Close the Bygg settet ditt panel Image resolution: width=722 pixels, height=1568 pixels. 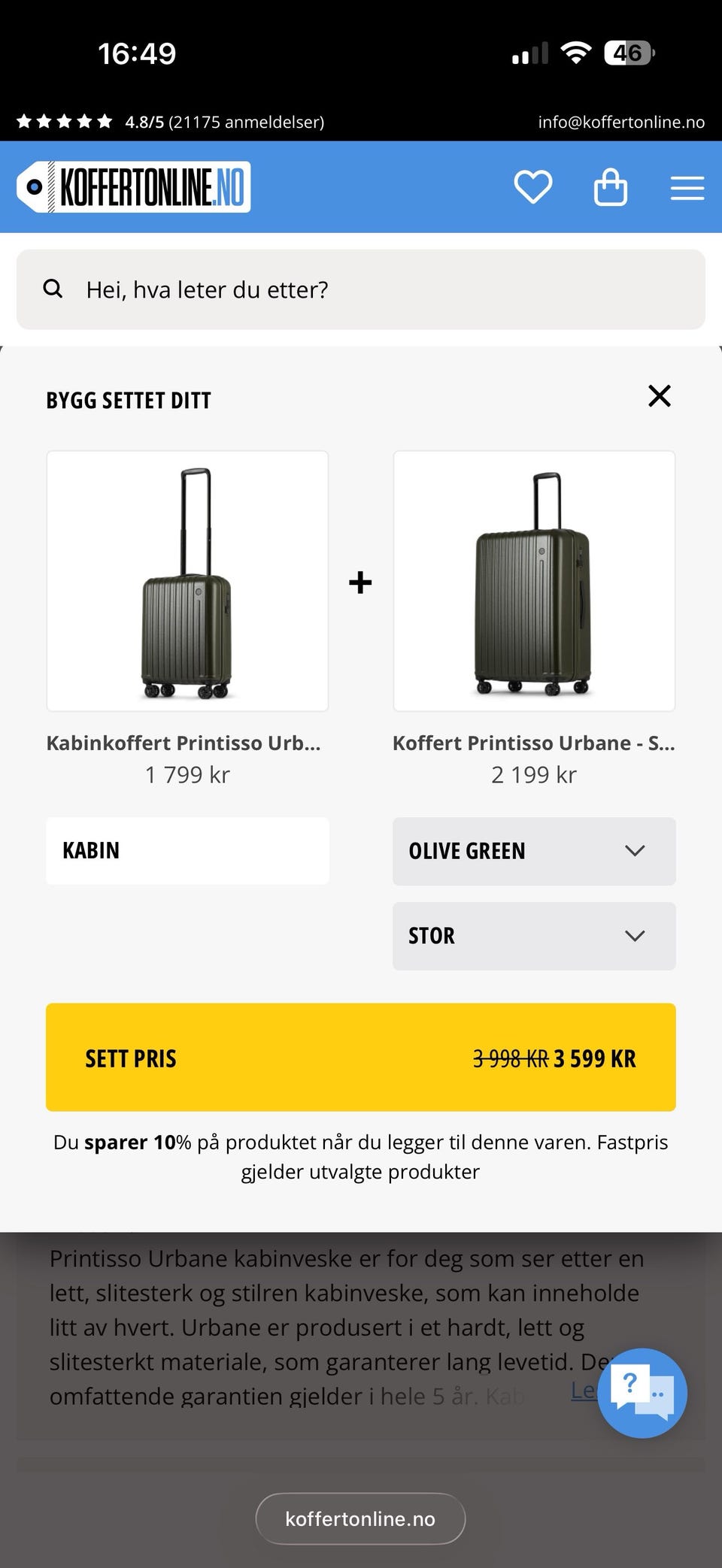(659, 396)
